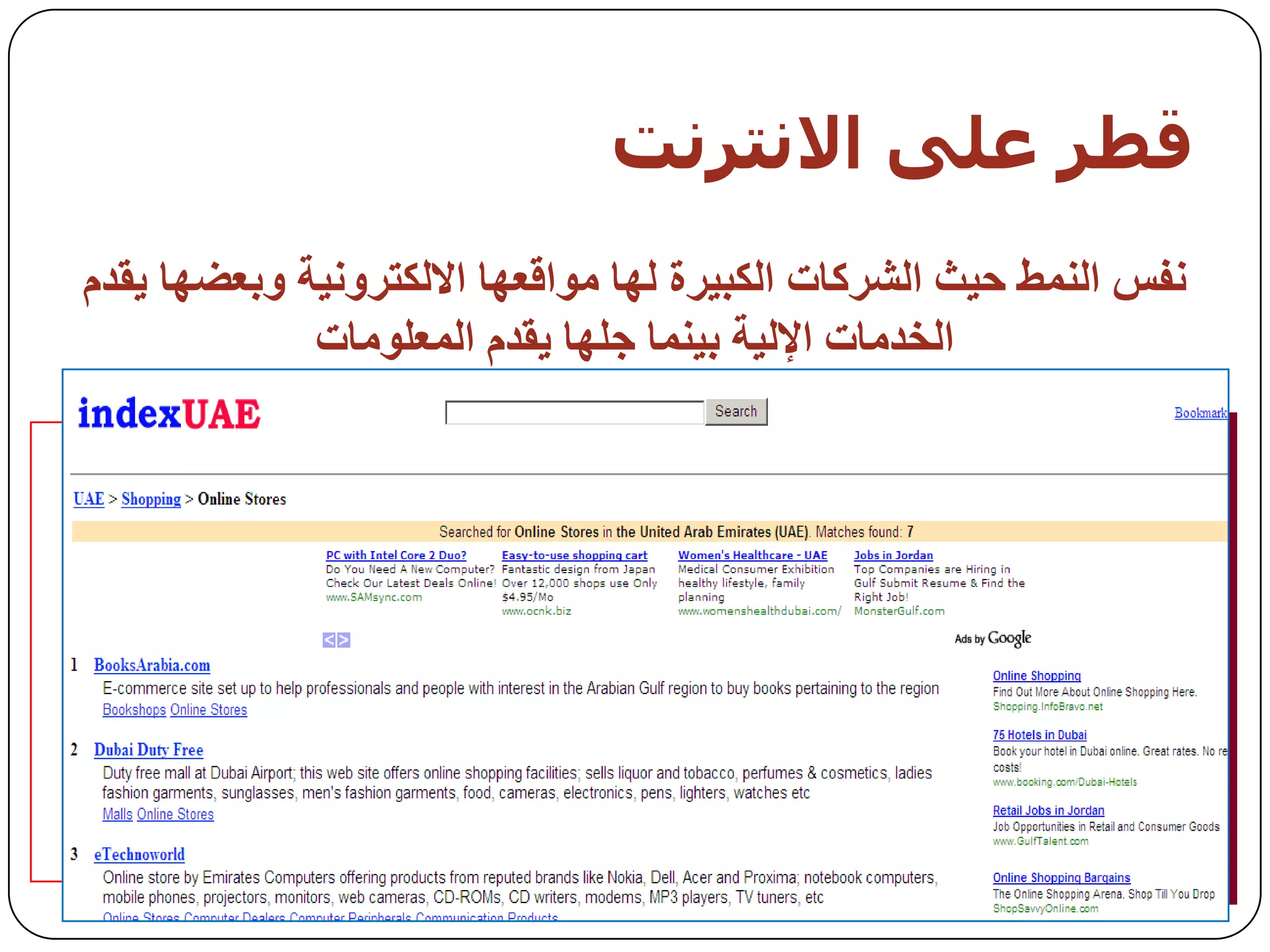Viewport: 1270px width, 952px height.
Task: Click the 'Online store by Emirates Computers' description
Action: click(x=520, y=888)
